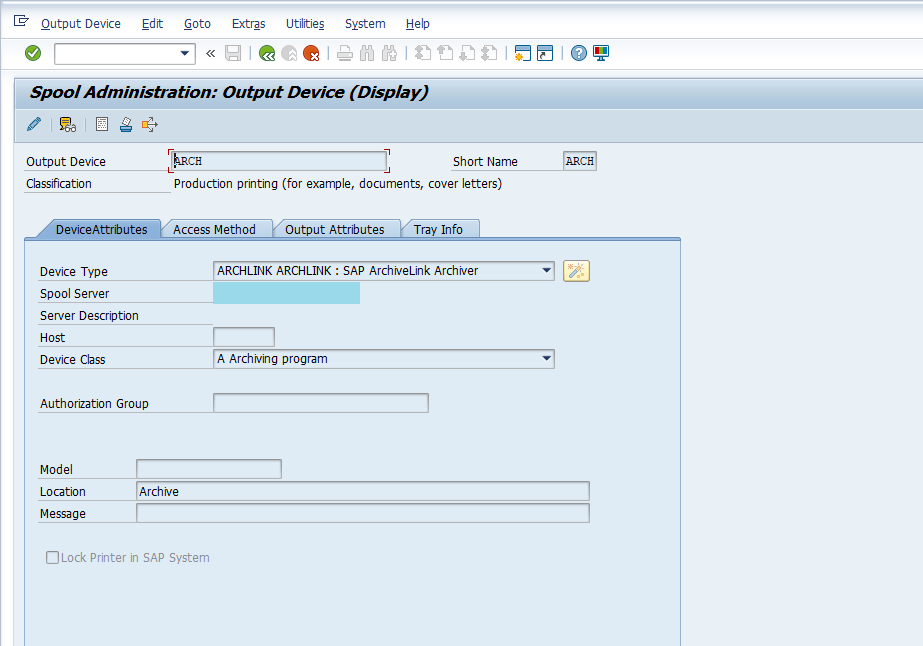Click the Exit up-arrow icon

(x=289, y=54)
